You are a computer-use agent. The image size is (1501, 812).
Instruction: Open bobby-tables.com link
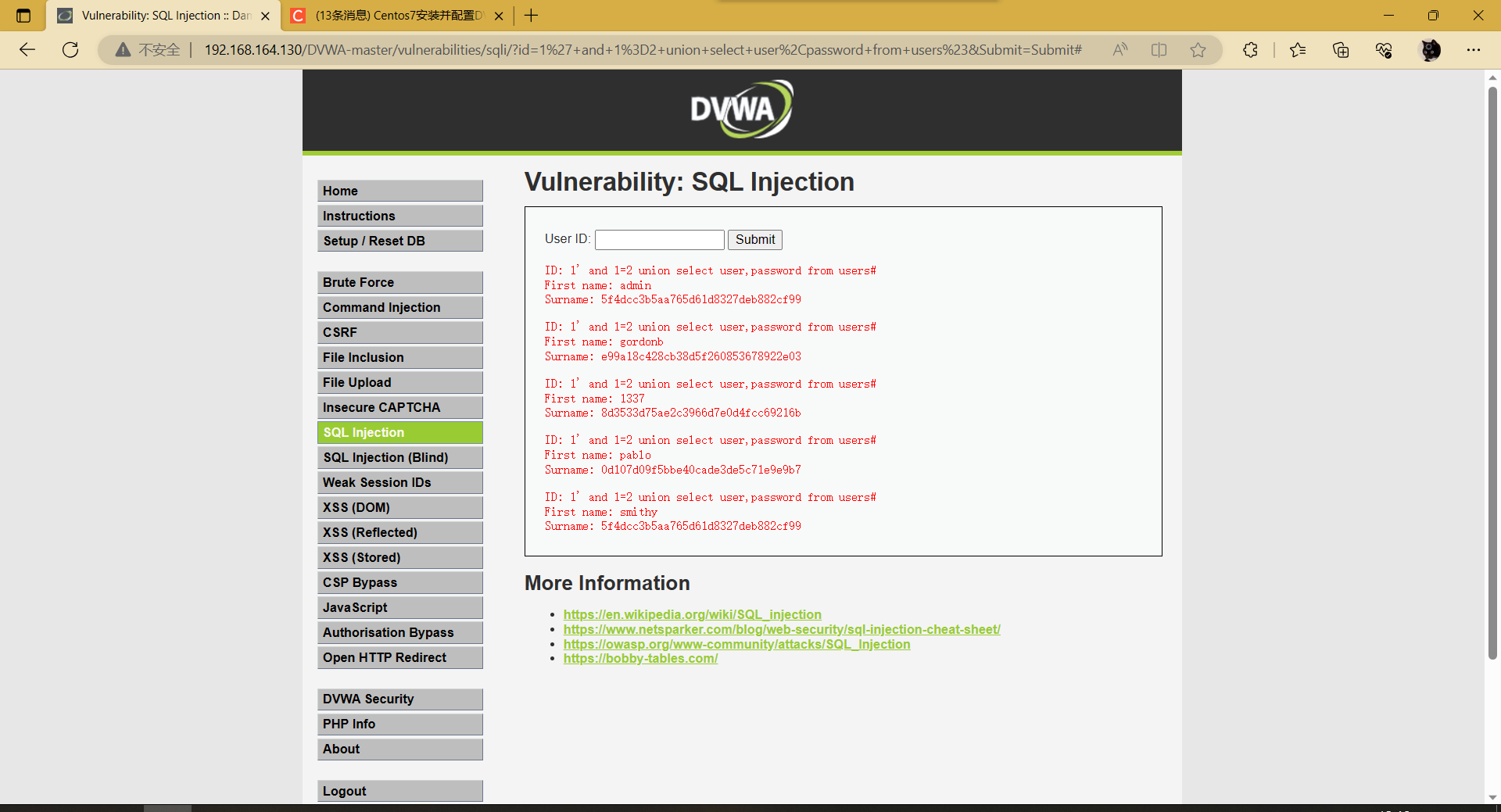(x=640, y=658)
